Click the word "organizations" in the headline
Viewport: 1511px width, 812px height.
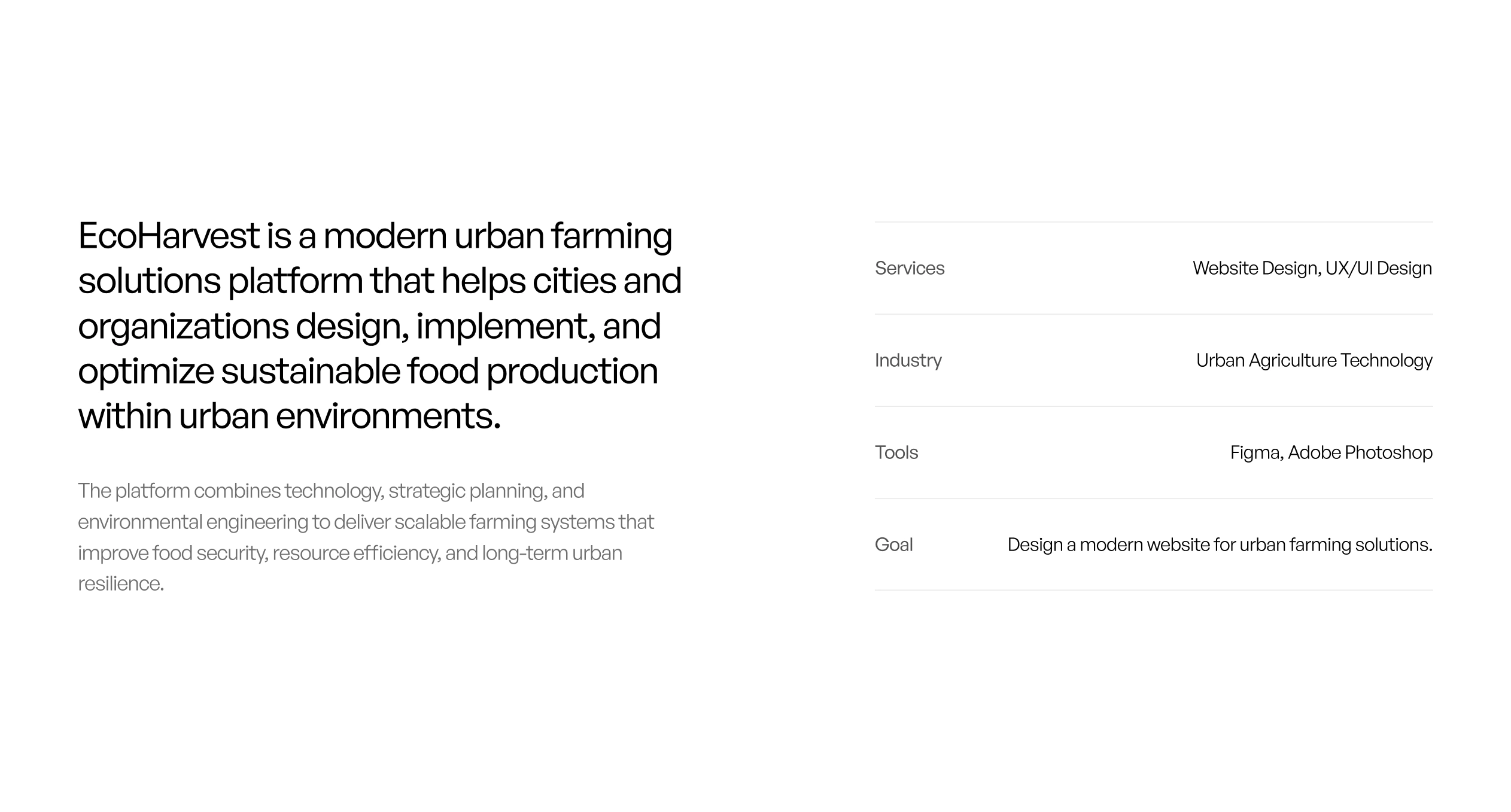183,326
